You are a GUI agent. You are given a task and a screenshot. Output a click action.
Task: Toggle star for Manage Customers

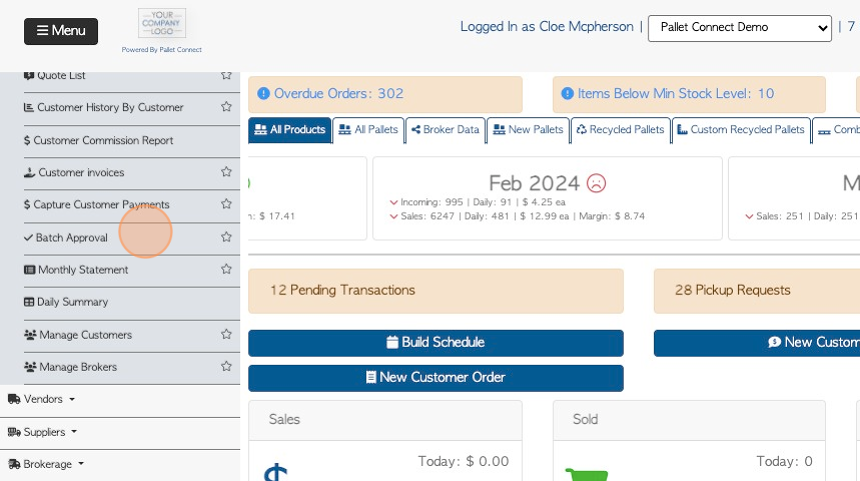[226, 334]
